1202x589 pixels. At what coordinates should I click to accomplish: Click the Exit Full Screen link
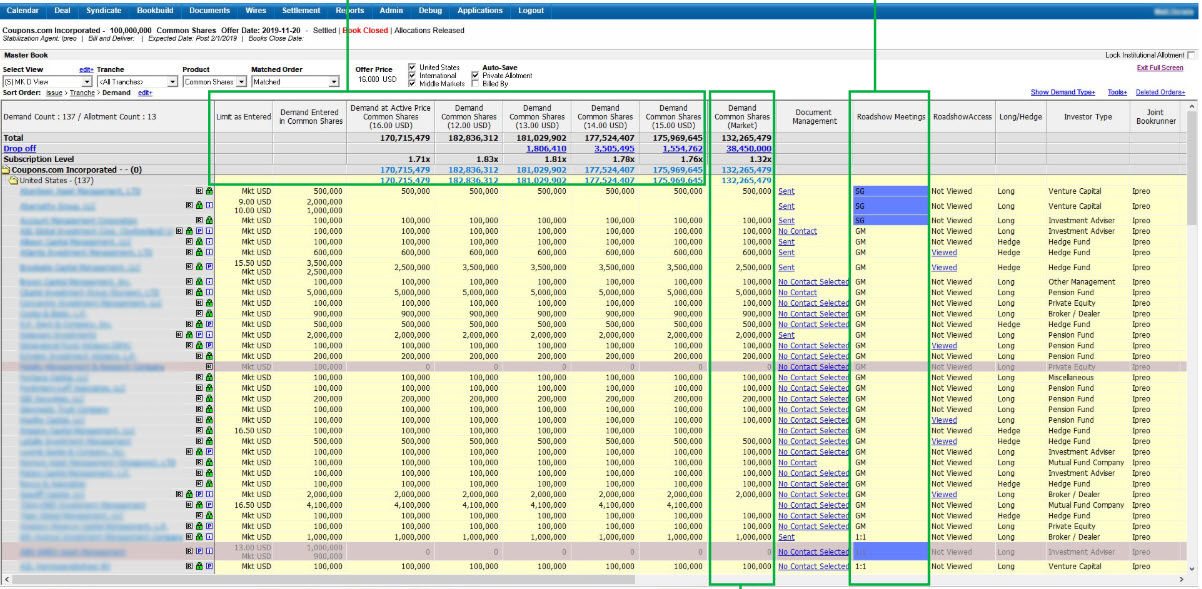[1160, 67]
